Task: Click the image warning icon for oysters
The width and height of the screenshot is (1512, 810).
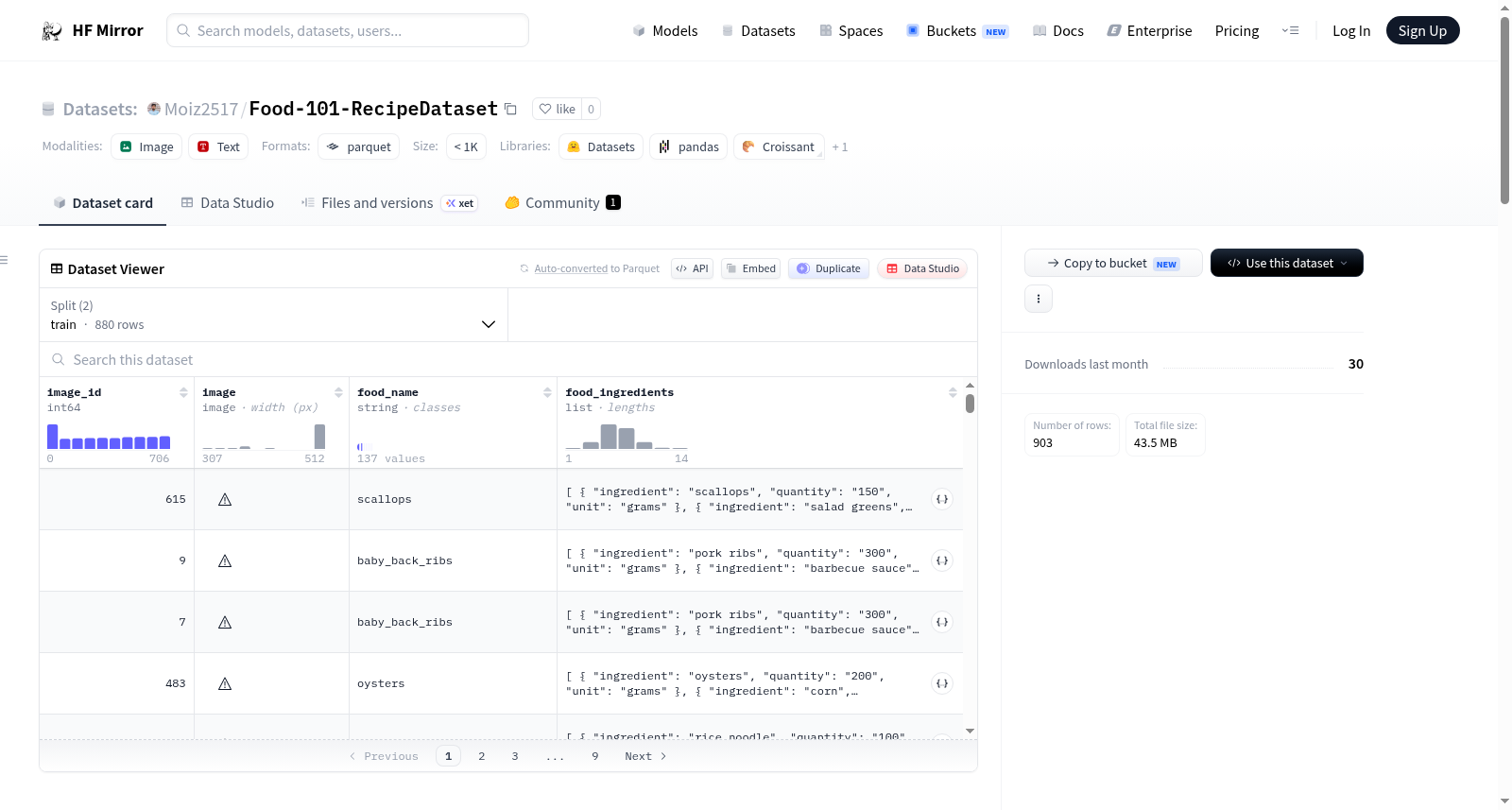Action: 225,683
